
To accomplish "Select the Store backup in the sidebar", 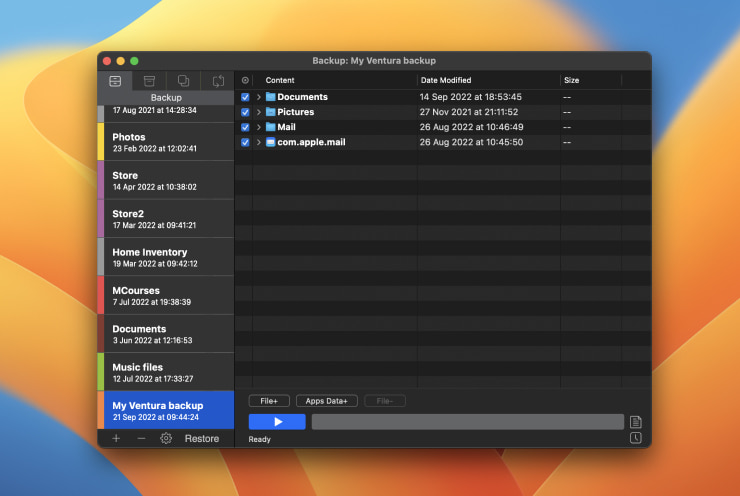I will pos(166,180).
